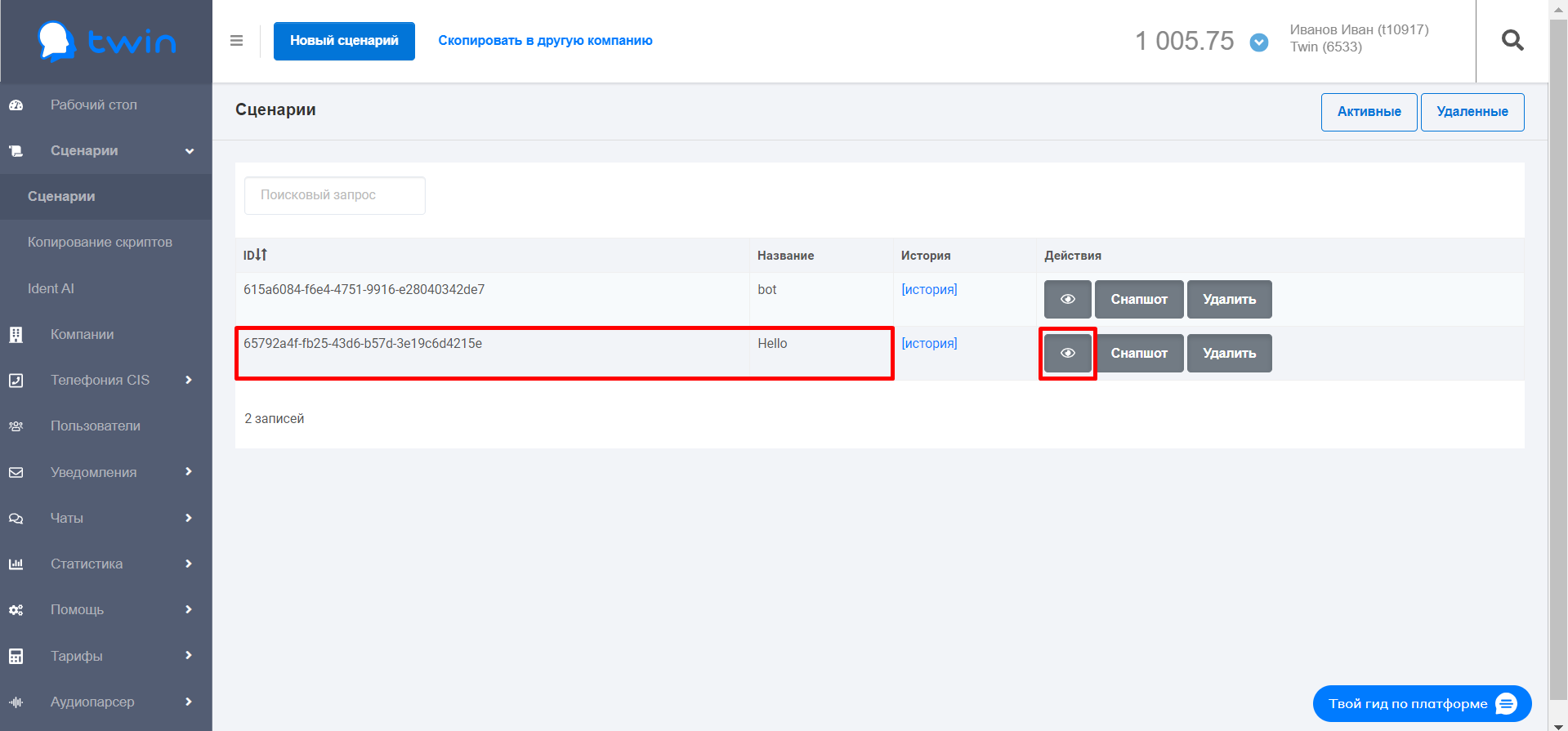1568x731 pixels.
Task: Expand the Тарифы submenu arrow
Action: click(x=189, y=655)
